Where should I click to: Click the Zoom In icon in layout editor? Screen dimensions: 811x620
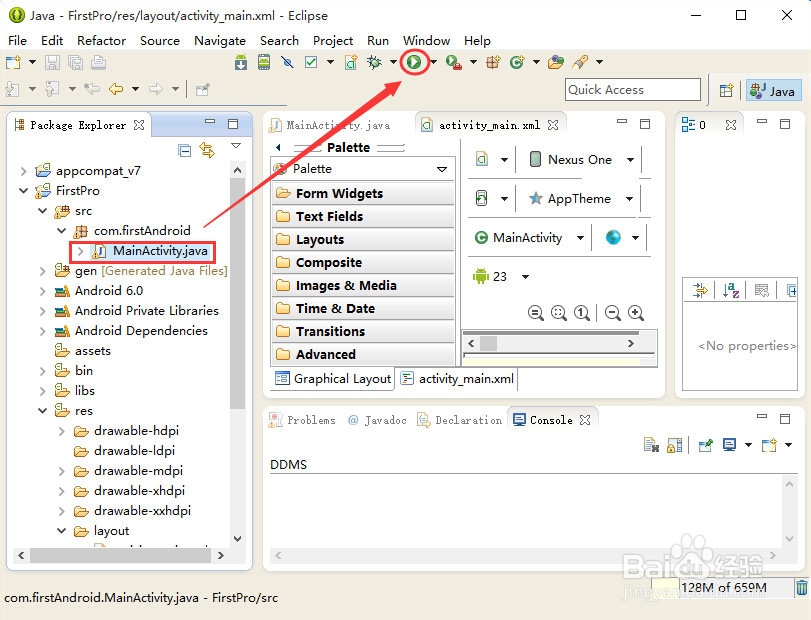pyautogui.click(x=636, y=313)
